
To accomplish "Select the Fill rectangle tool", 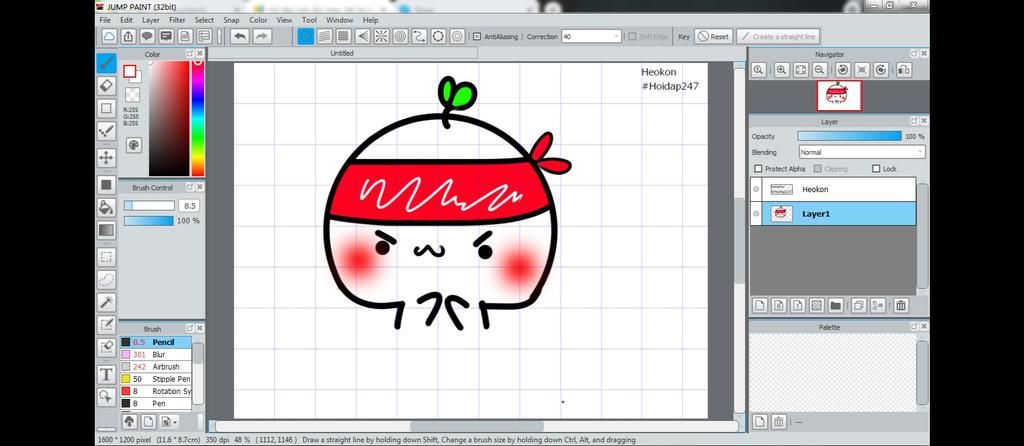I will (106, 185).
